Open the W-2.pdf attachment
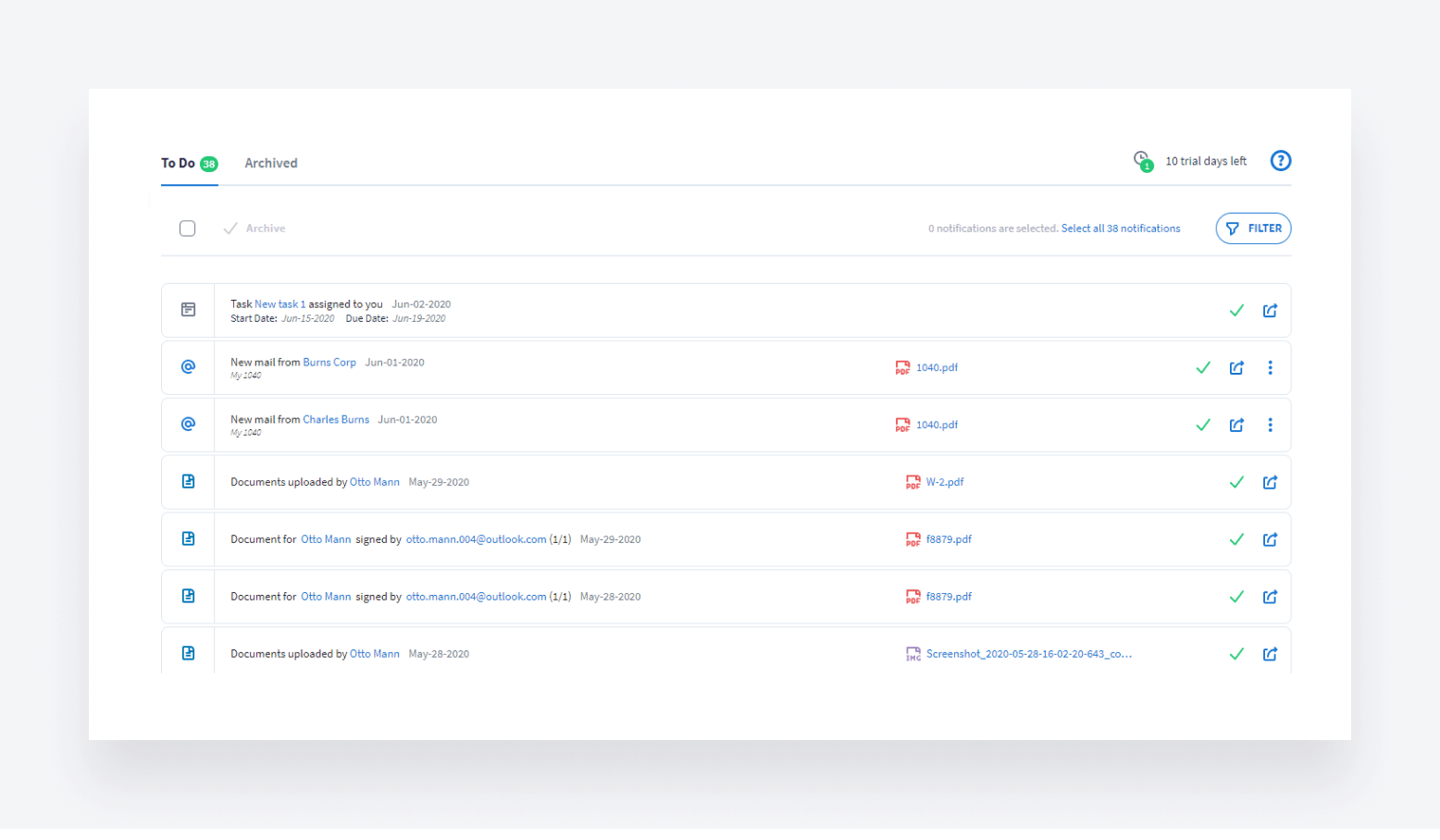The width and height of the screenshot is (1440, 840). point(945,483)
